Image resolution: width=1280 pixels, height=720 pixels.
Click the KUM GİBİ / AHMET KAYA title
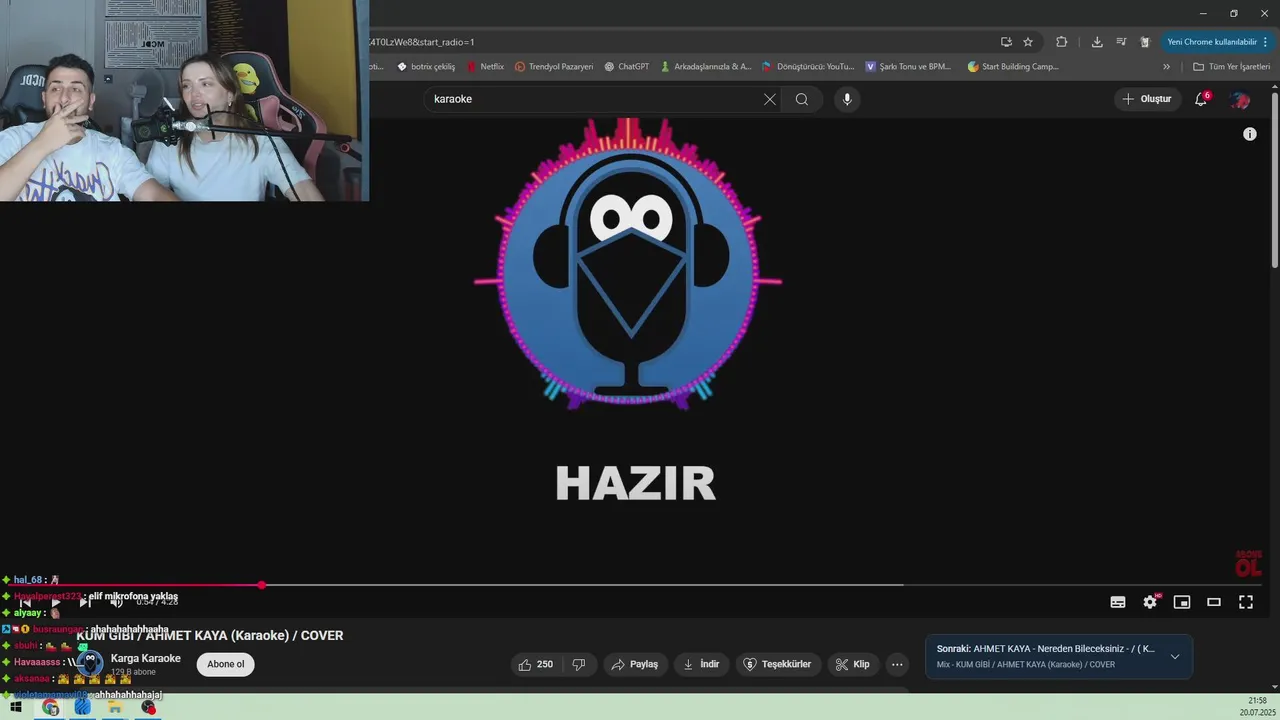point(210,636)
